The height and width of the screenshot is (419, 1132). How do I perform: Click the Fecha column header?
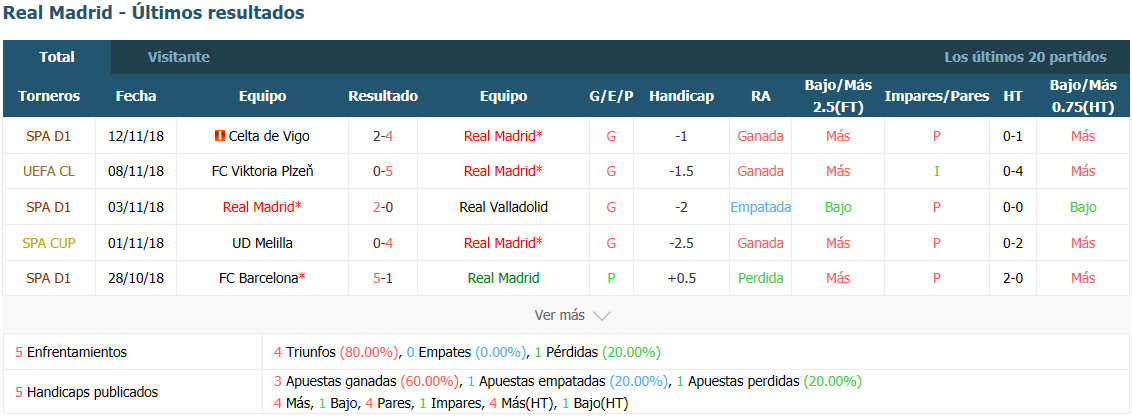click(136, 96)
